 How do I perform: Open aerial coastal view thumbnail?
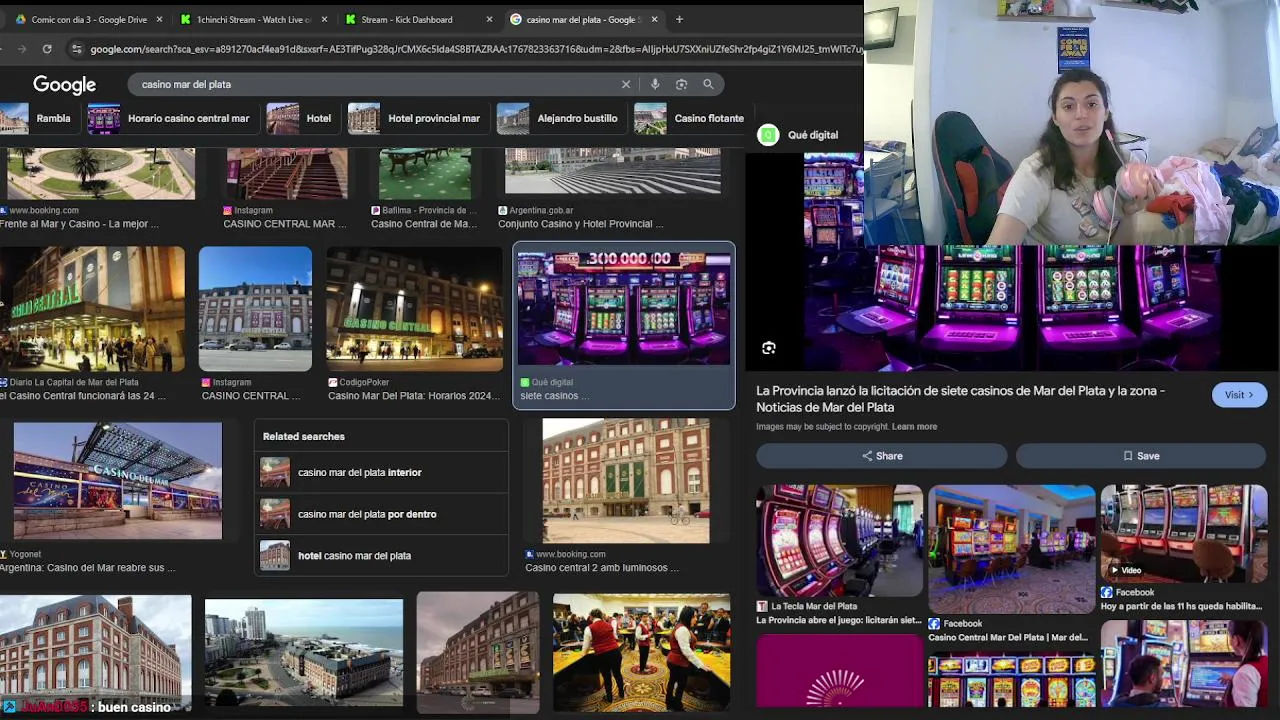click(304, 653)
